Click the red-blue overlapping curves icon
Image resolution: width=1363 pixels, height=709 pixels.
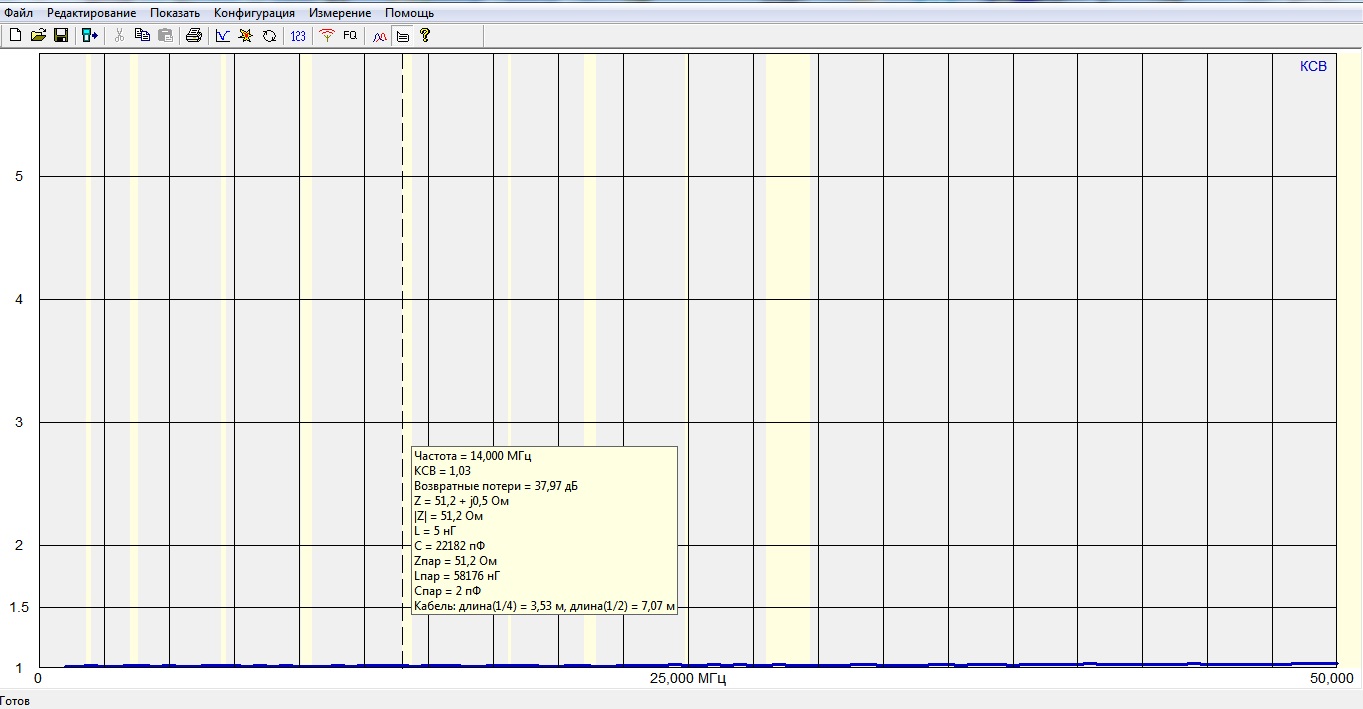point(379,35)
